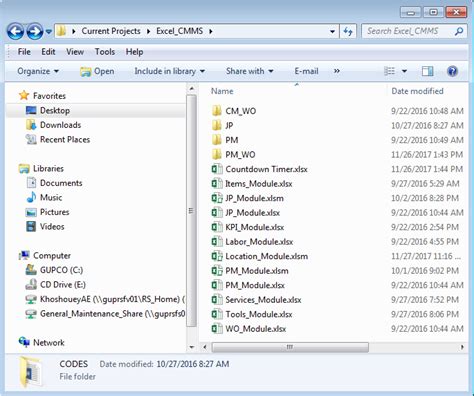Viewport: 474px width, 396px height.
Task: Open General_Maintenance_Share network drive
Action: [x=105, y=314]
